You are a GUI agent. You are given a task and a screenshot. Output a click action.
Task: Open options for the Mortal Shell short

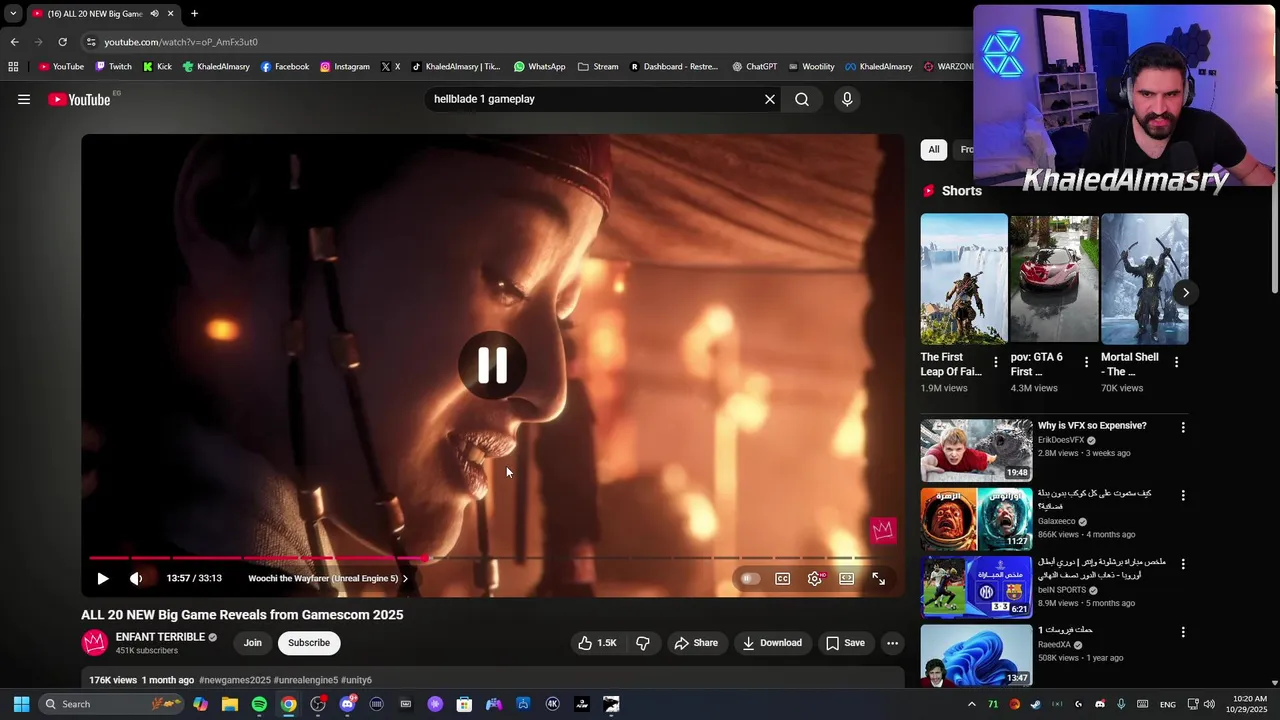pyautogui.click(x=1176, y=362)
